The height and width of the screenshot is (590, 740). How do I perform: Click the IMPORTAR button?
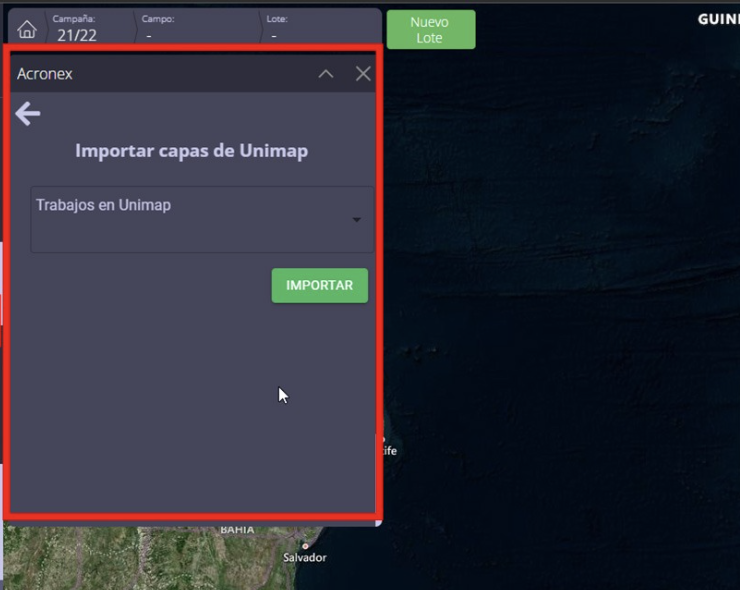tap(320, 286)
